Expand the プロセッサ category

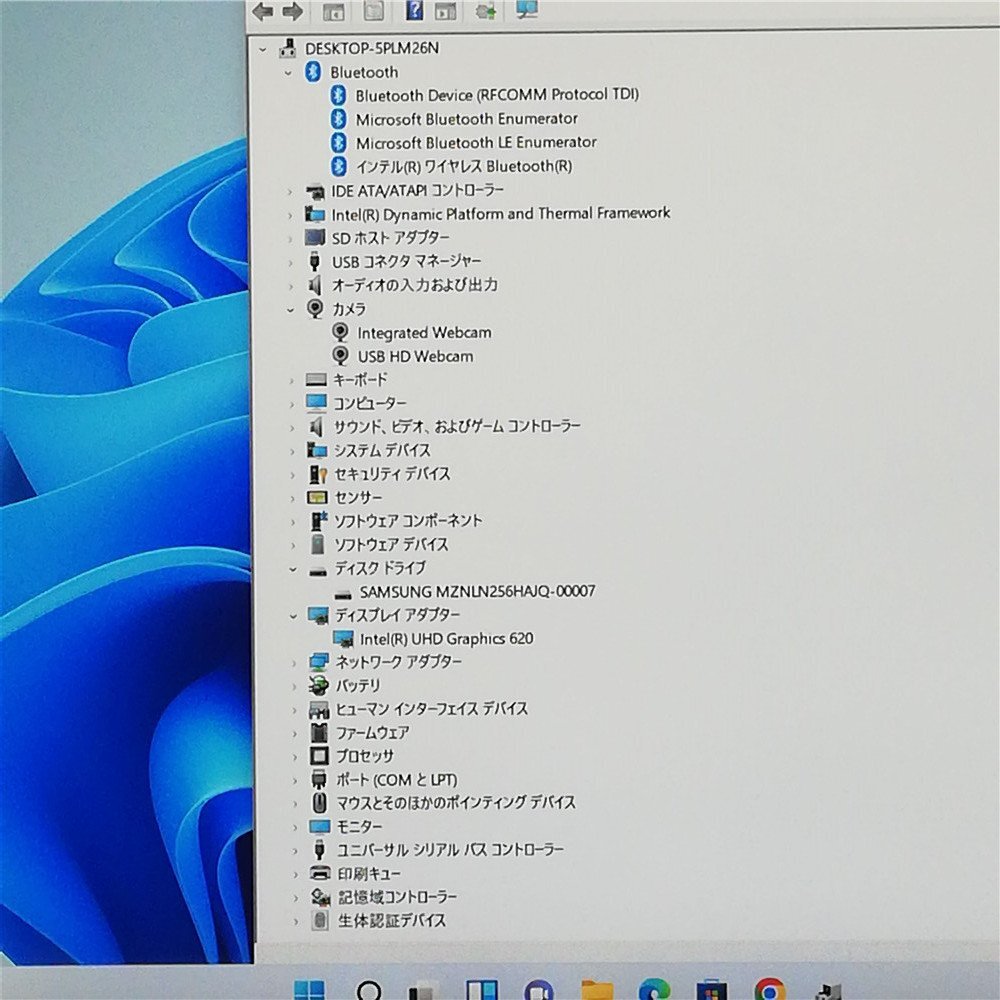click(295, 757)
